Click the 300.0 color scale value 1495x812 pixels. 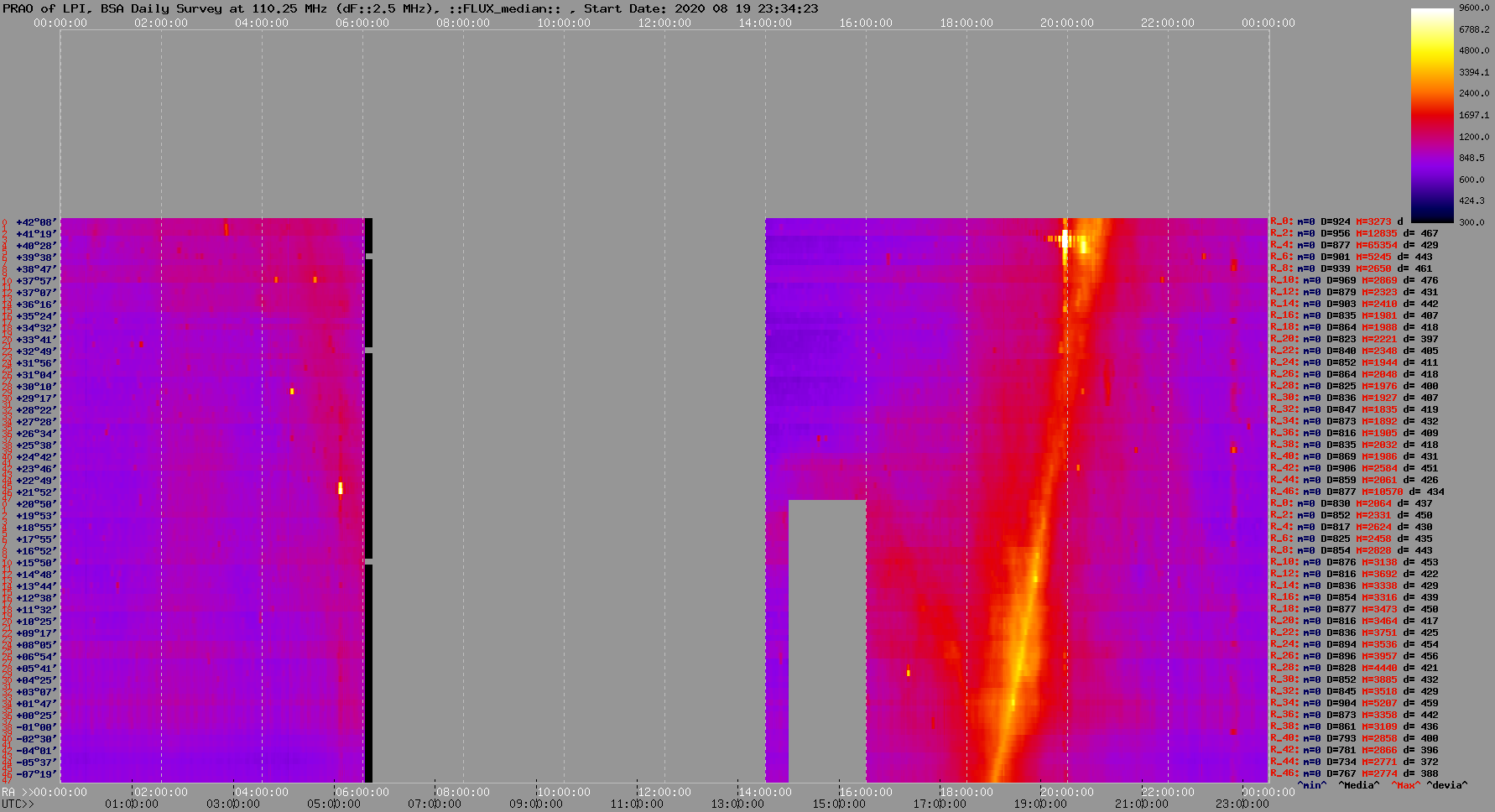point(1472,222)
